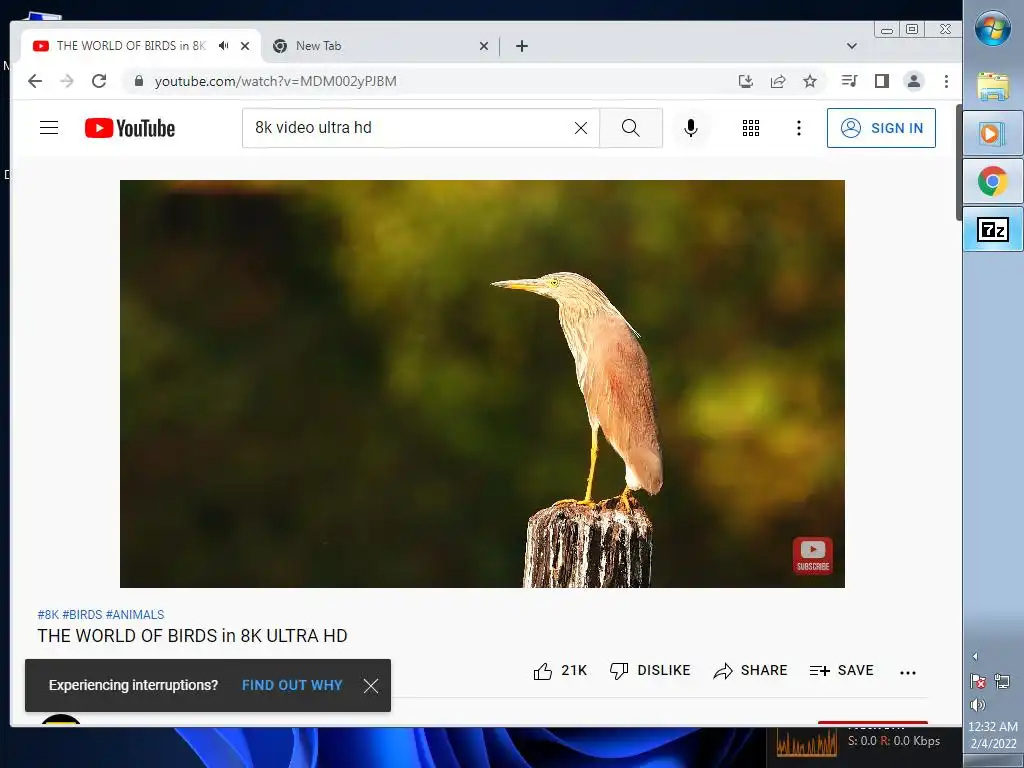Go to YouTube home via logo
The height and width of the screenshot is (768, 1024).
tap(130, 128)
